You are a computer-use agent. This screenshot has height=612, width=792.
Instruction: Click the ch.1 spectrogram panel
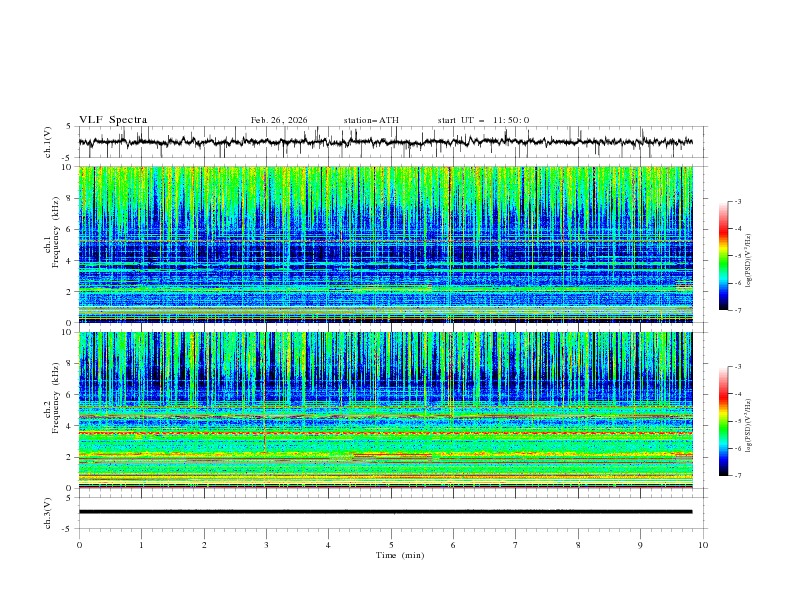point(386,244)
